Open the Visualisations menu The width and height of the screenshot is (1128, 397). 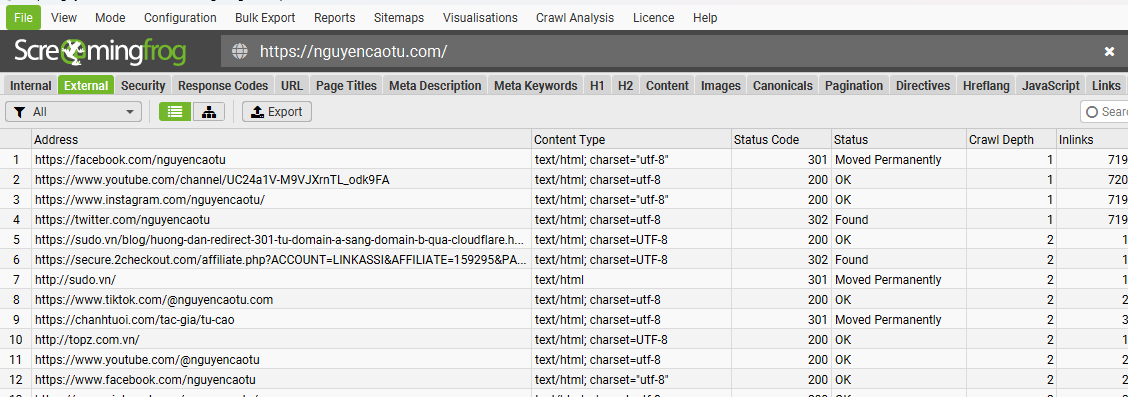(x=480, y=18)
